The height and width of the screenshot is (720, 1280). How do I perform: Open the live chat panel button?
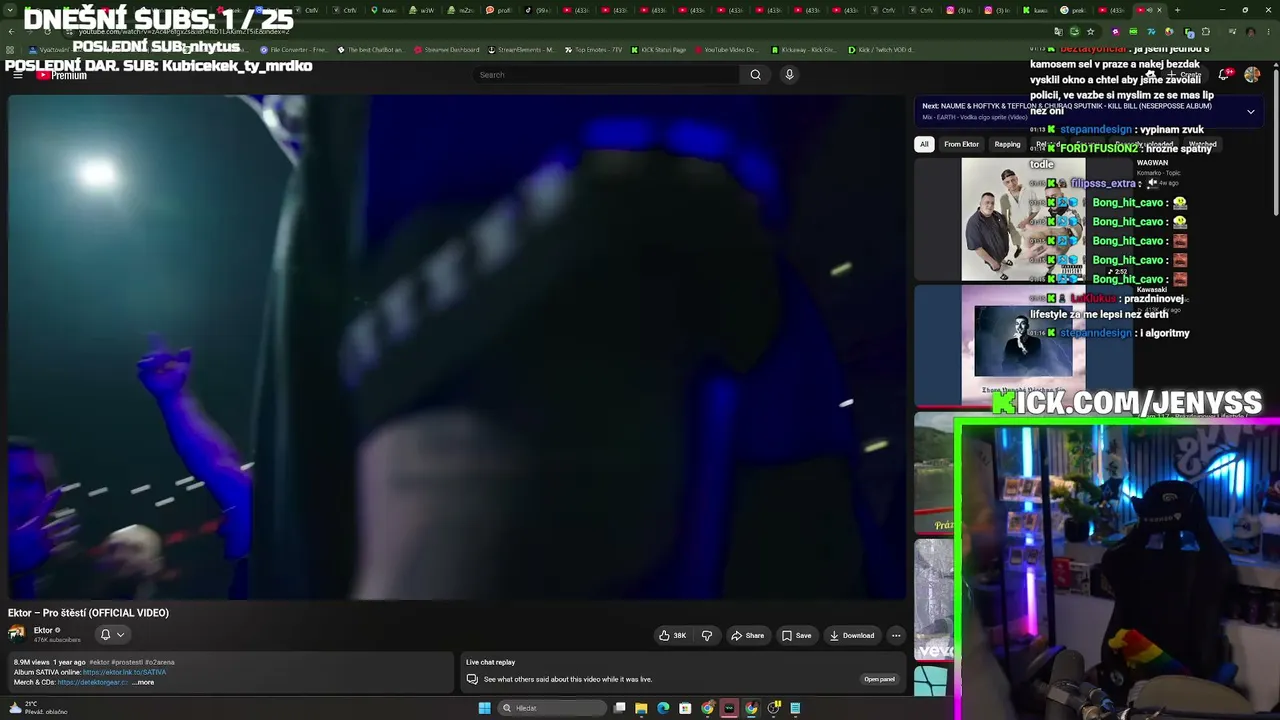pyautogui.click(x=879, y=679)
